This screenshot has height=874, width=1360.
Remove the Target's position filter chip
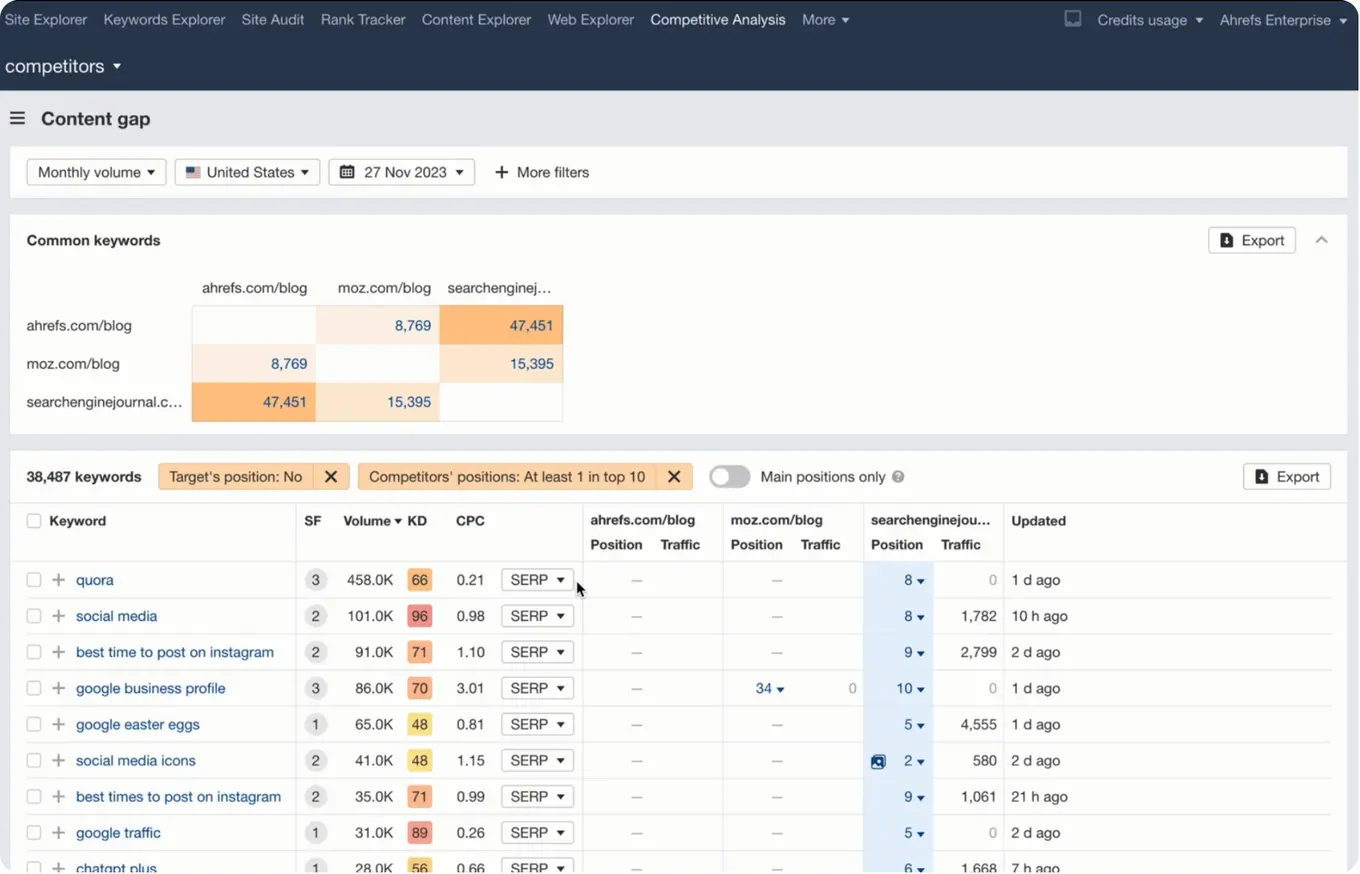click(x=330, y=477)
